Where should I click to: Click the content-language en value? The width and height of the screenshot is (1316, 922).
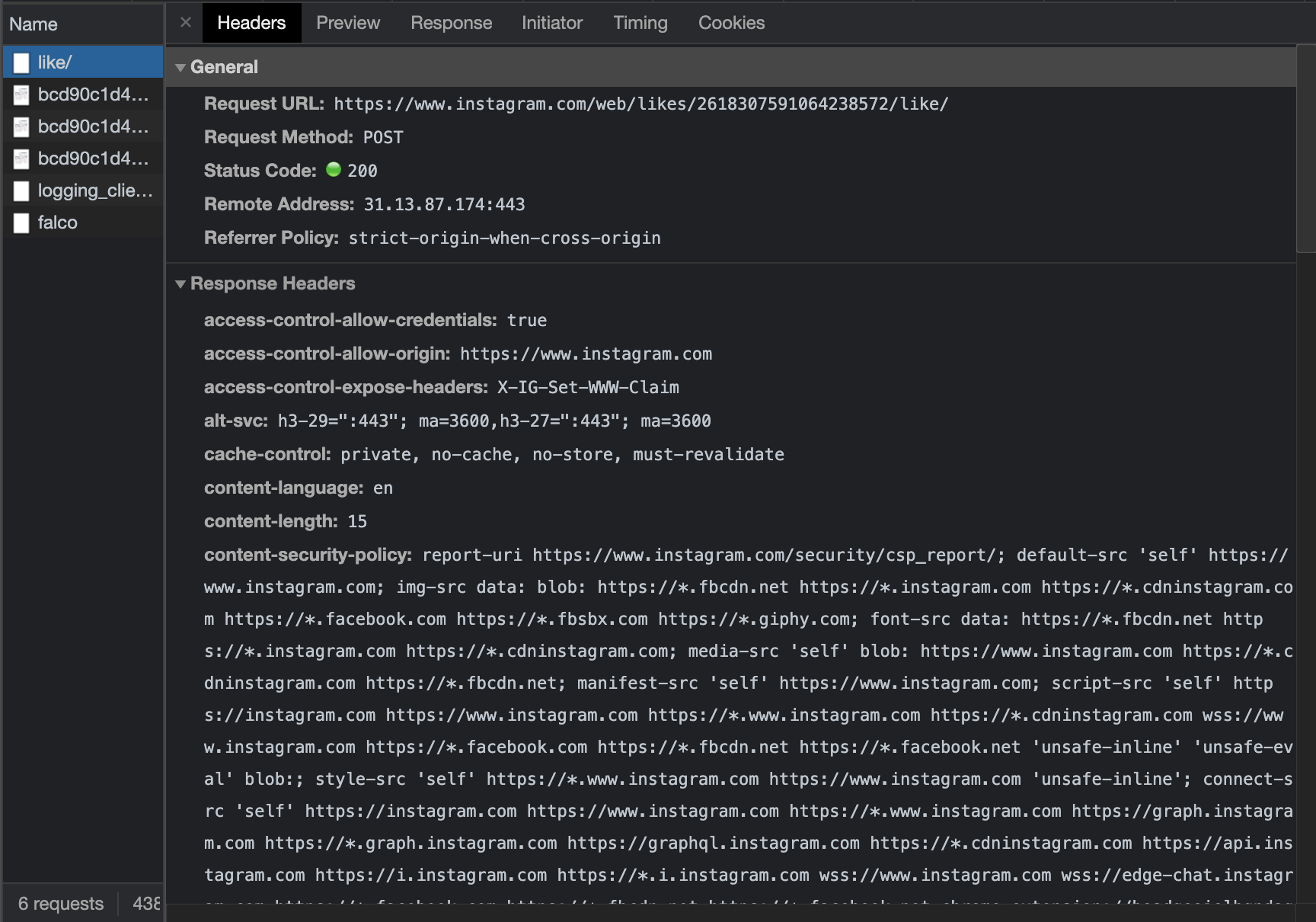(x=383, y=488)
